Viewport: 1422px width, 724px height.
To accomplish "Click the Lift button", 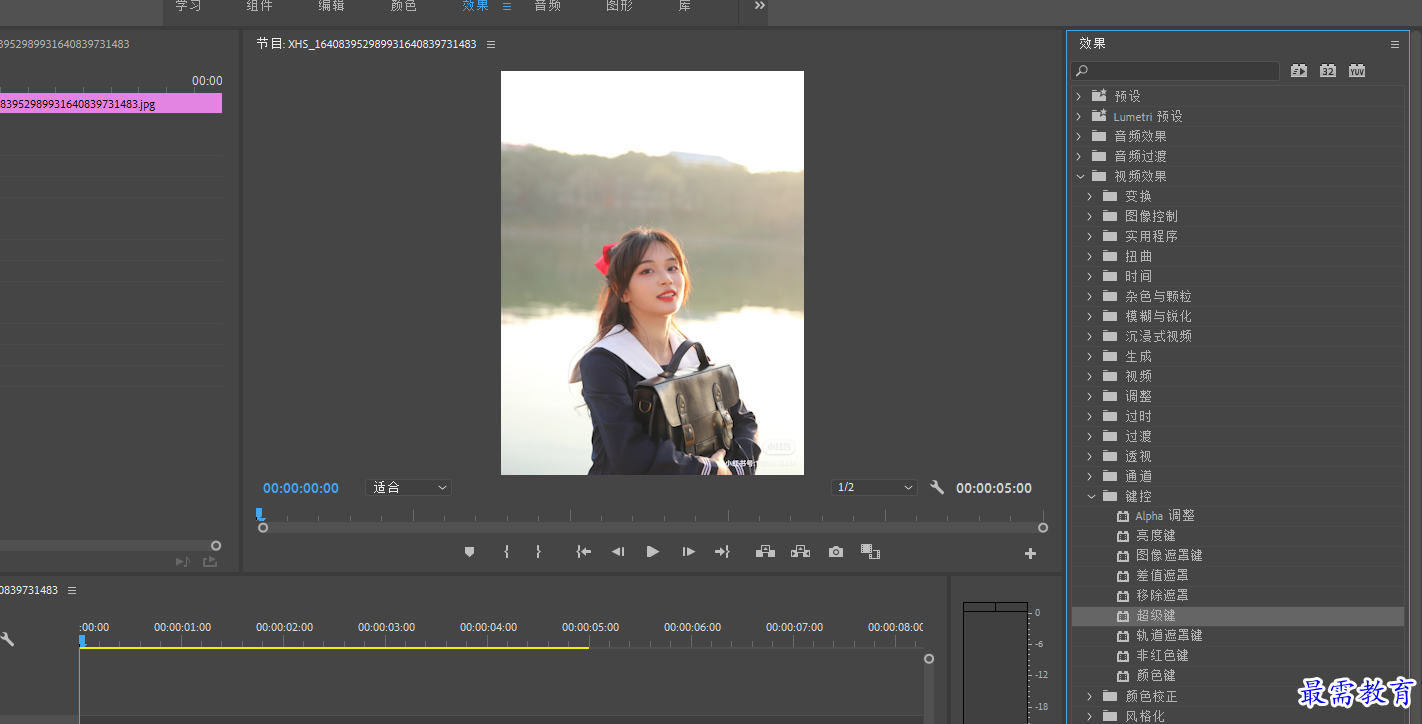I will pos(765,552).
